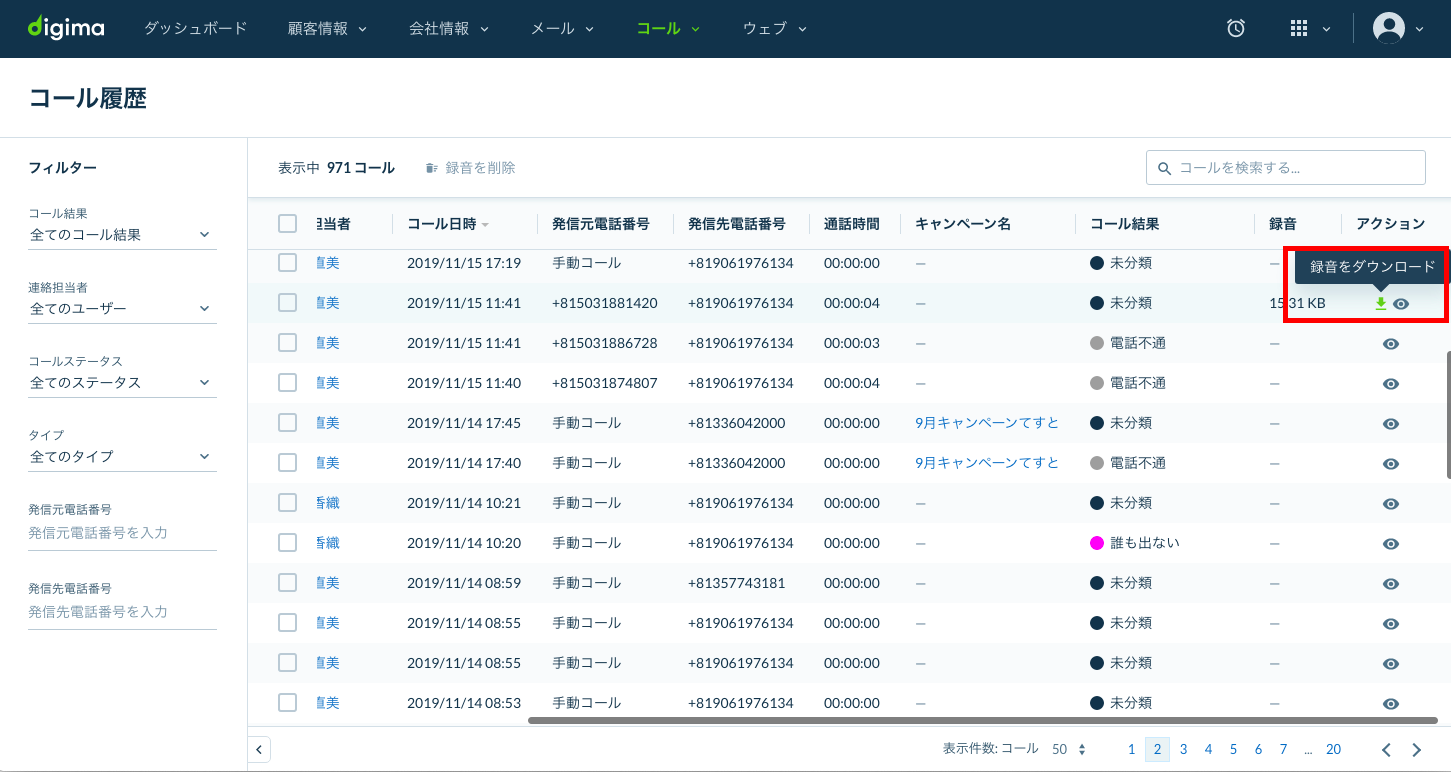The image size is (1451, 772).
Task: Open the タイプ filter dropdown
Action: [x=122, y=457]
